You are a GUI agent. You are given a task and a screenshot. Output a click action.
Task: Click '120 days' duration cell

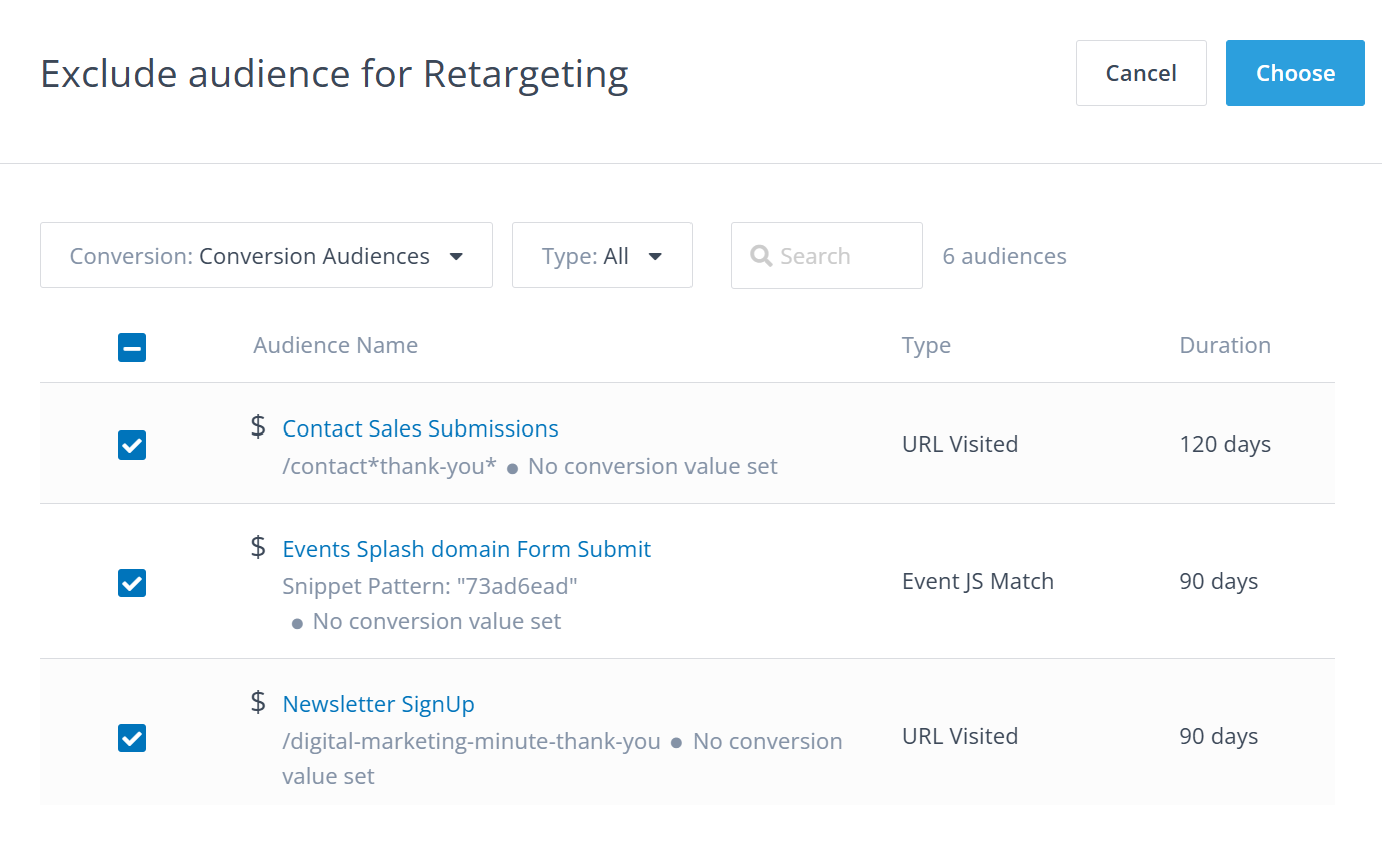(x=1225, y=444)
